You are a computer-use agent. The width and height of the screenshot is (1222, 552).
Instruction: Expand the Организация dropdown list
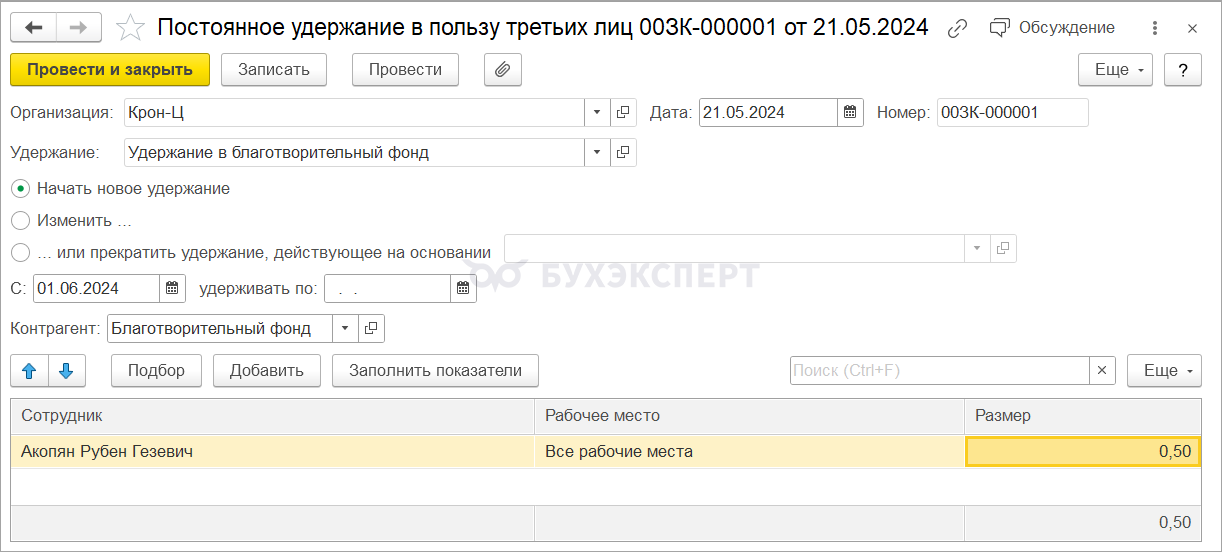pos(597,112)
